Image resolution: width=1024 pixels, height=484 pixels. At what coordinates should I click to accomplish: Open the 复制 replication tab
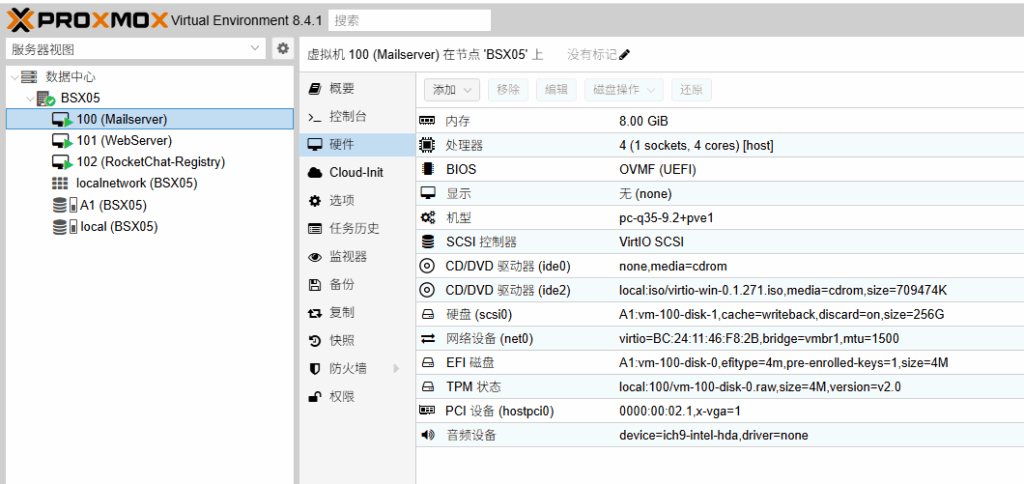[x=357, y=313]
